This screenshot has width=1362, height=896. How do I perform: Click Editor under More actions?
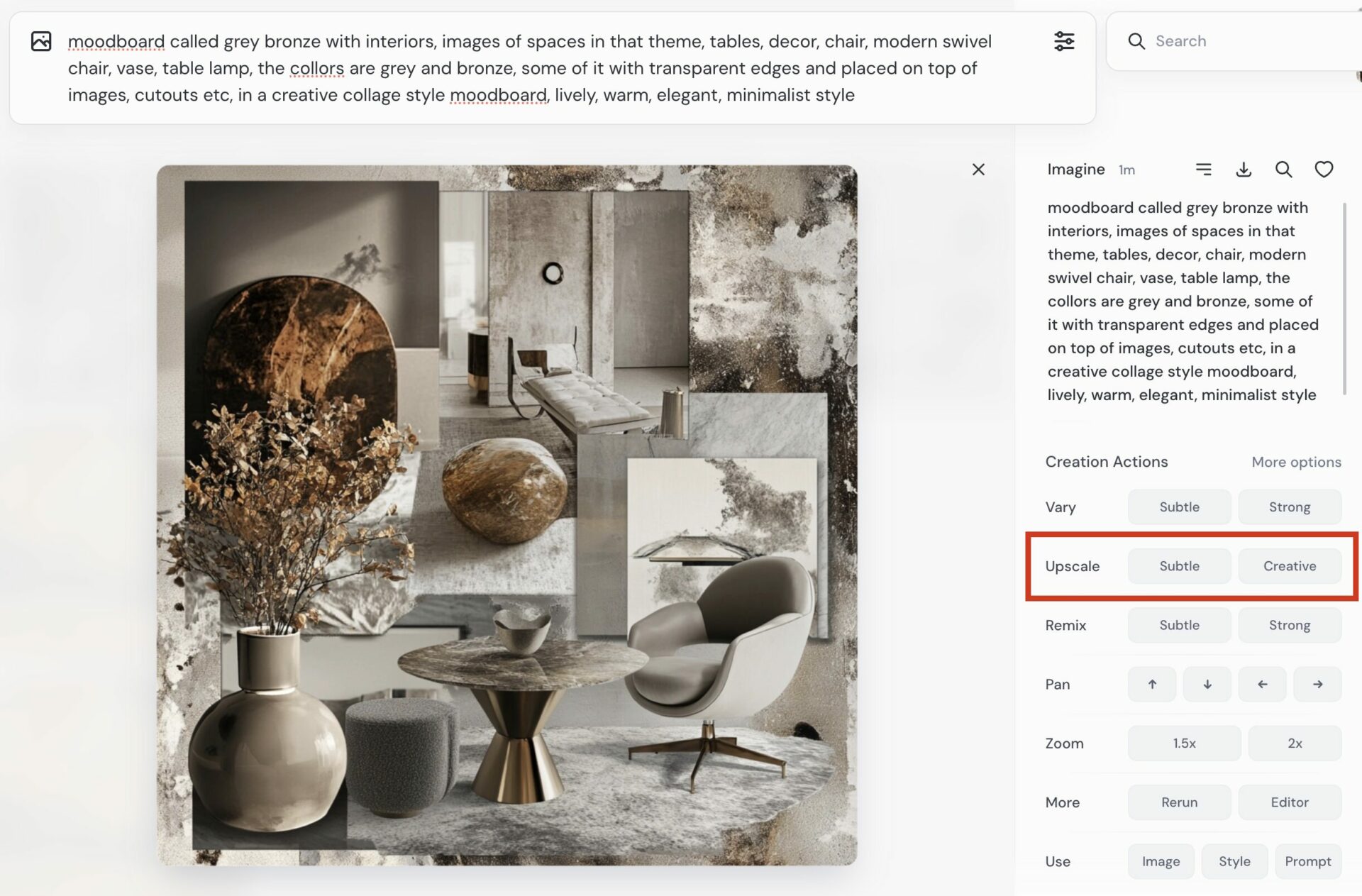(1289, 801)
